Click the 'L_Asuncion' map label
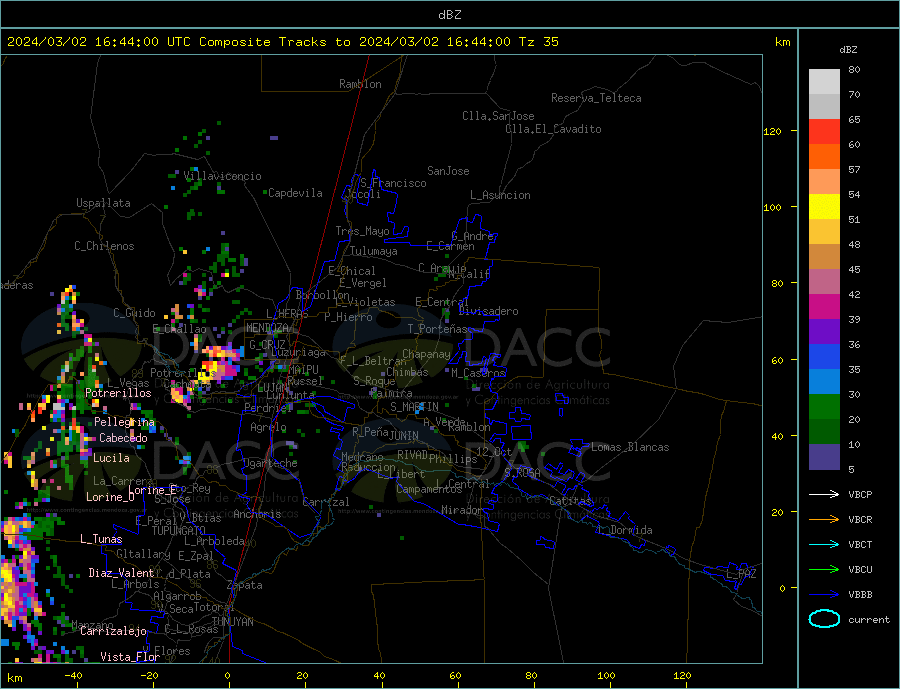Viewport: 900px width, 689px height. [501, 195]
